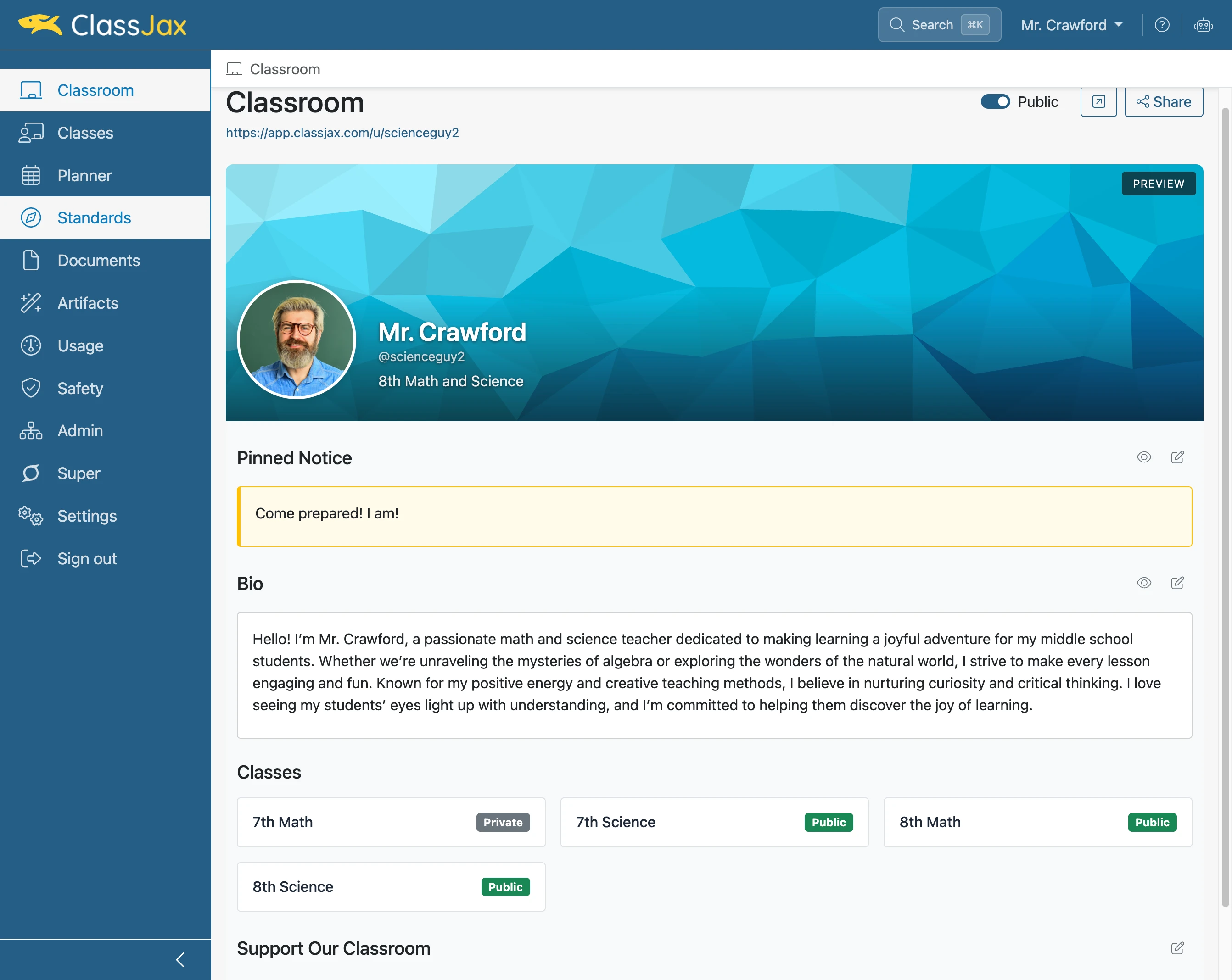This screenshot has width=1232, height=980.
Task: Open the robot assistant icon
Action: [1204, 25]
